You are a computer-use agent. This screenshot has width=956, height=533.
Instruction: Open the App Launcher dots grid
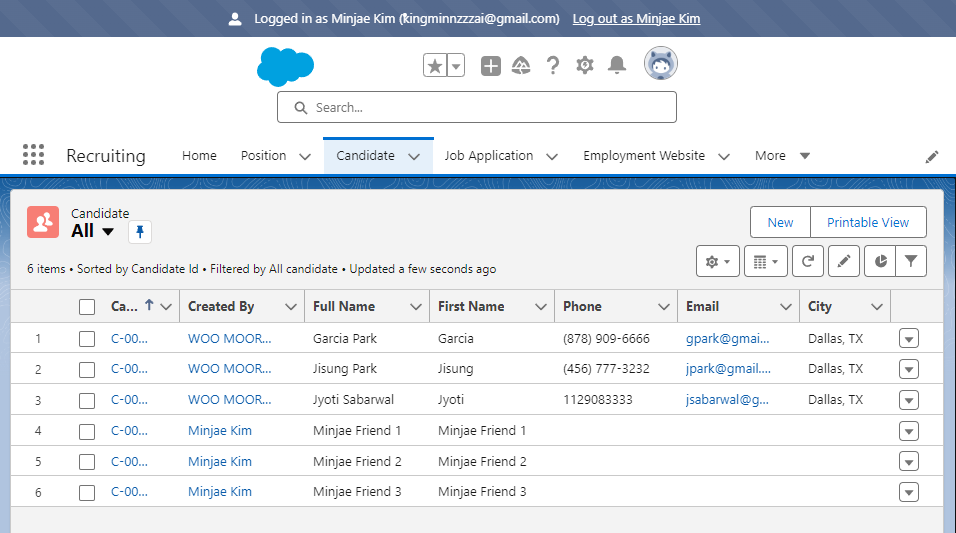[x=34, y=155]
